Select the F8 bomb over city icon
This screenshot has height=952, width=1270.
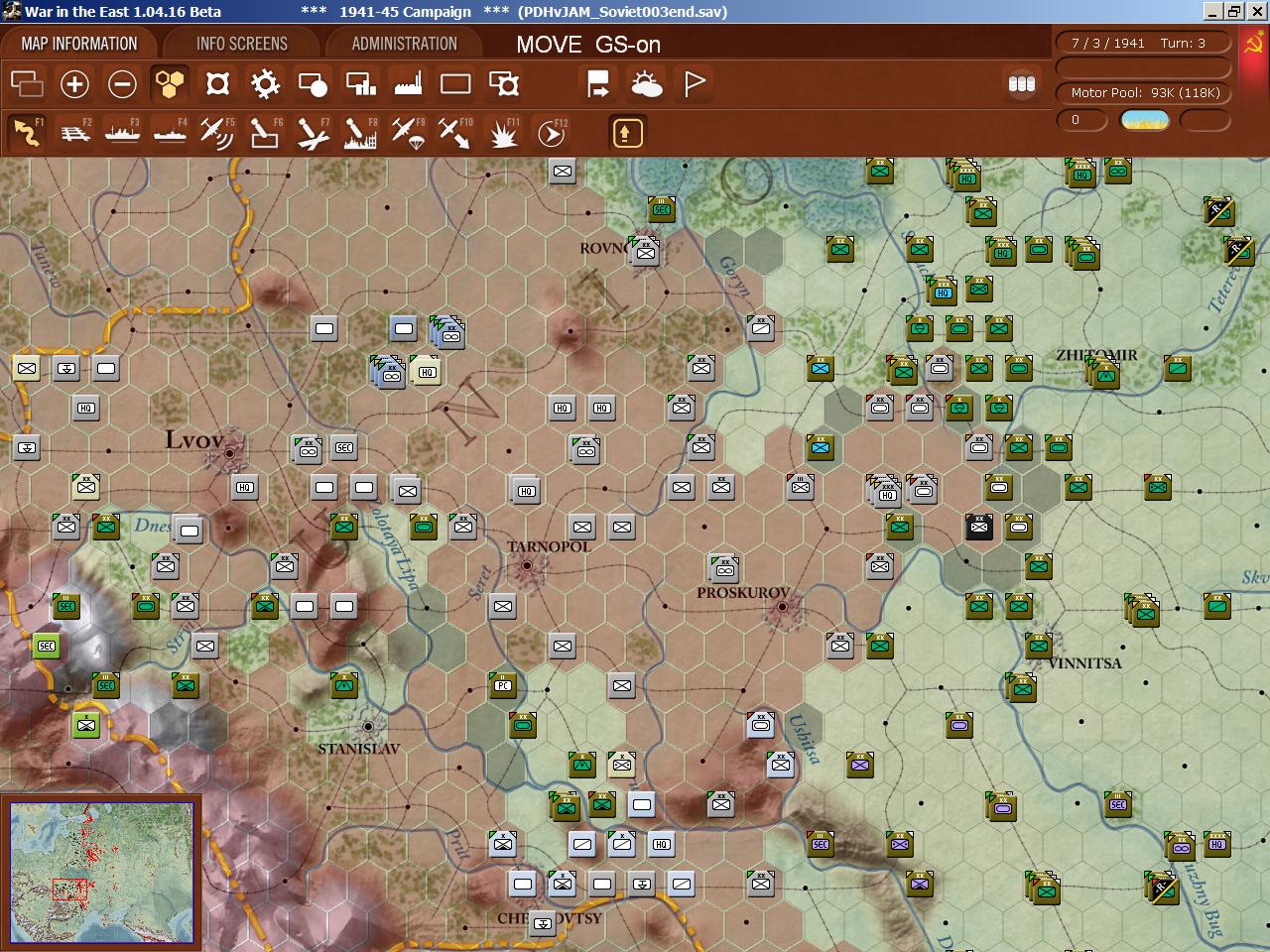point(360,133)
